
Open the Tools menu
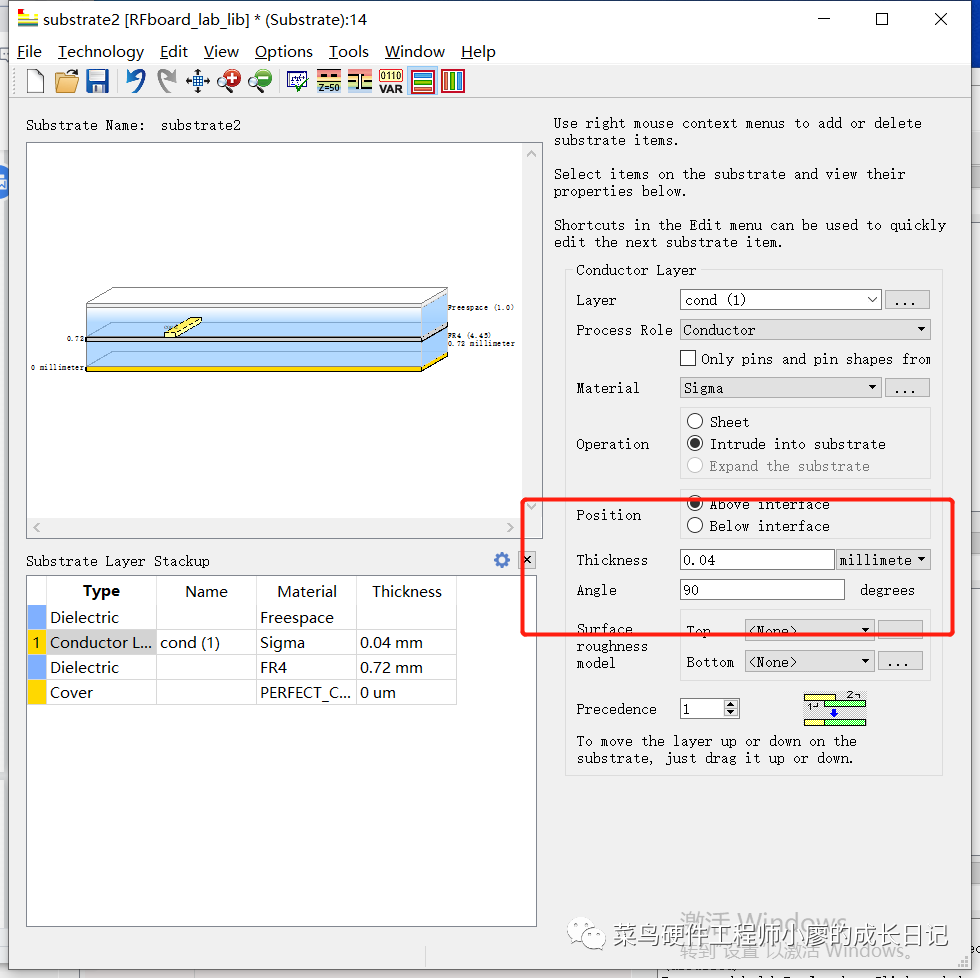349,52
